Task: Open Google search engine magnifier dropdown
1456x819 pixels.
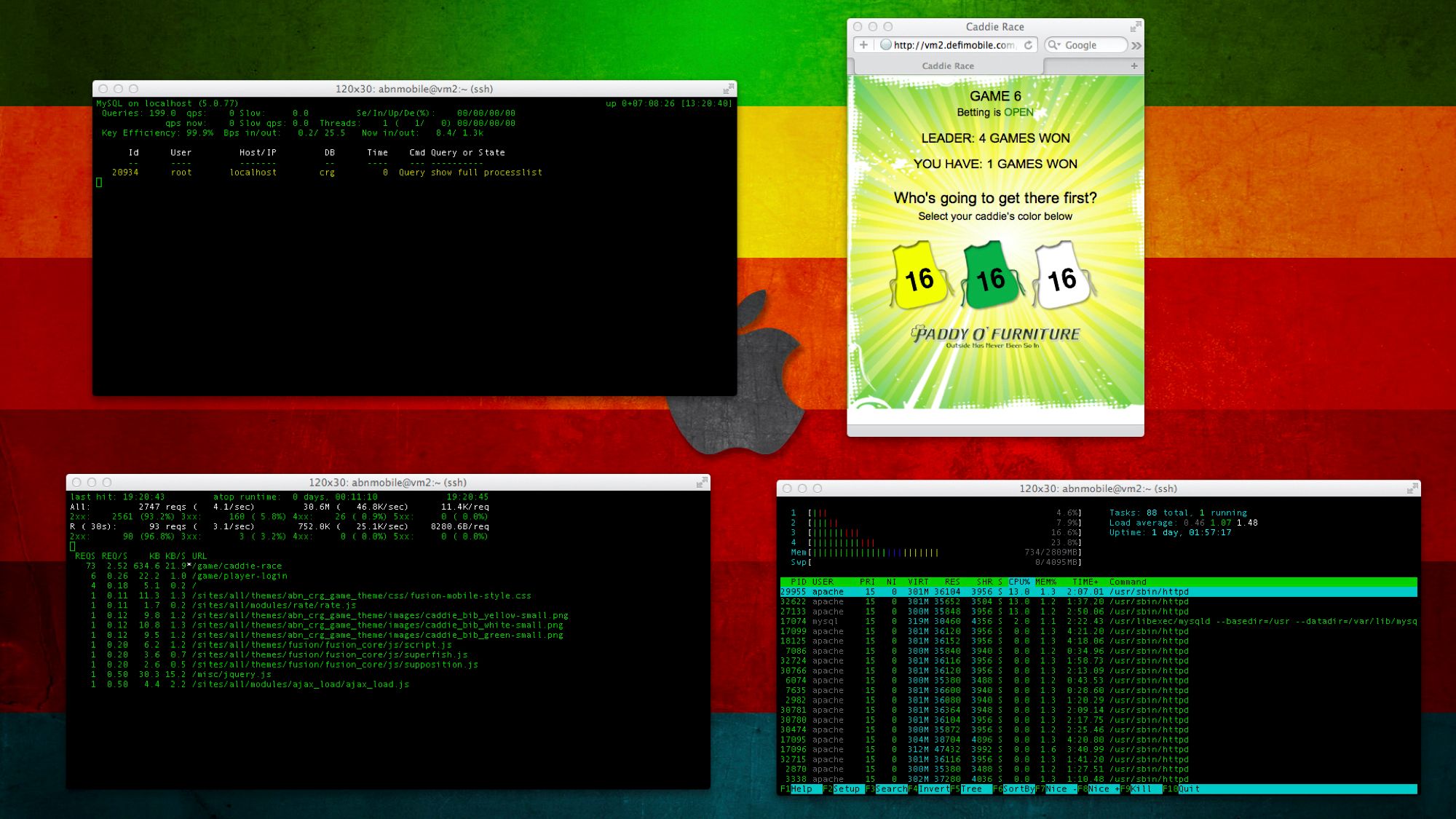Action: [x=1053, y=45]
